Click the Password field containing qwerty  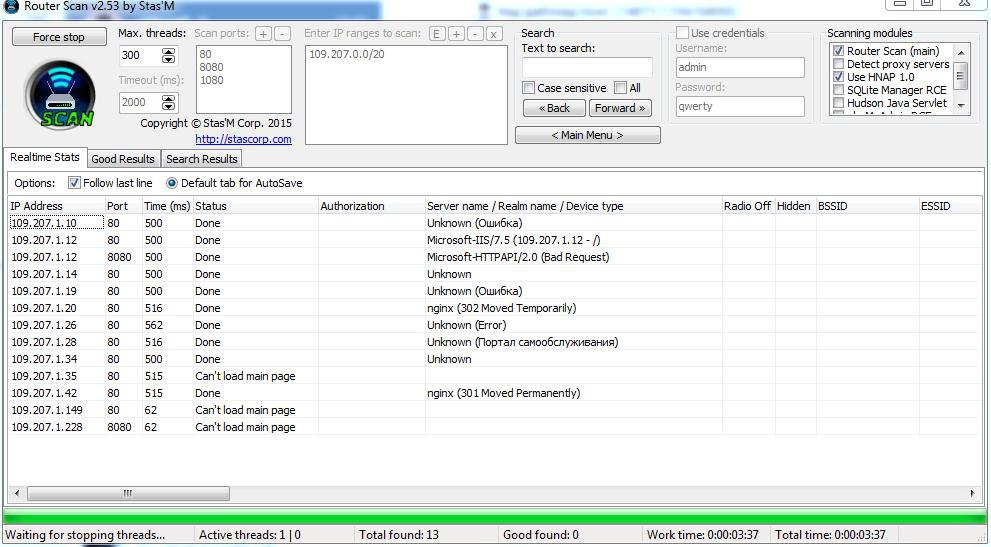[x=740, y=106]
